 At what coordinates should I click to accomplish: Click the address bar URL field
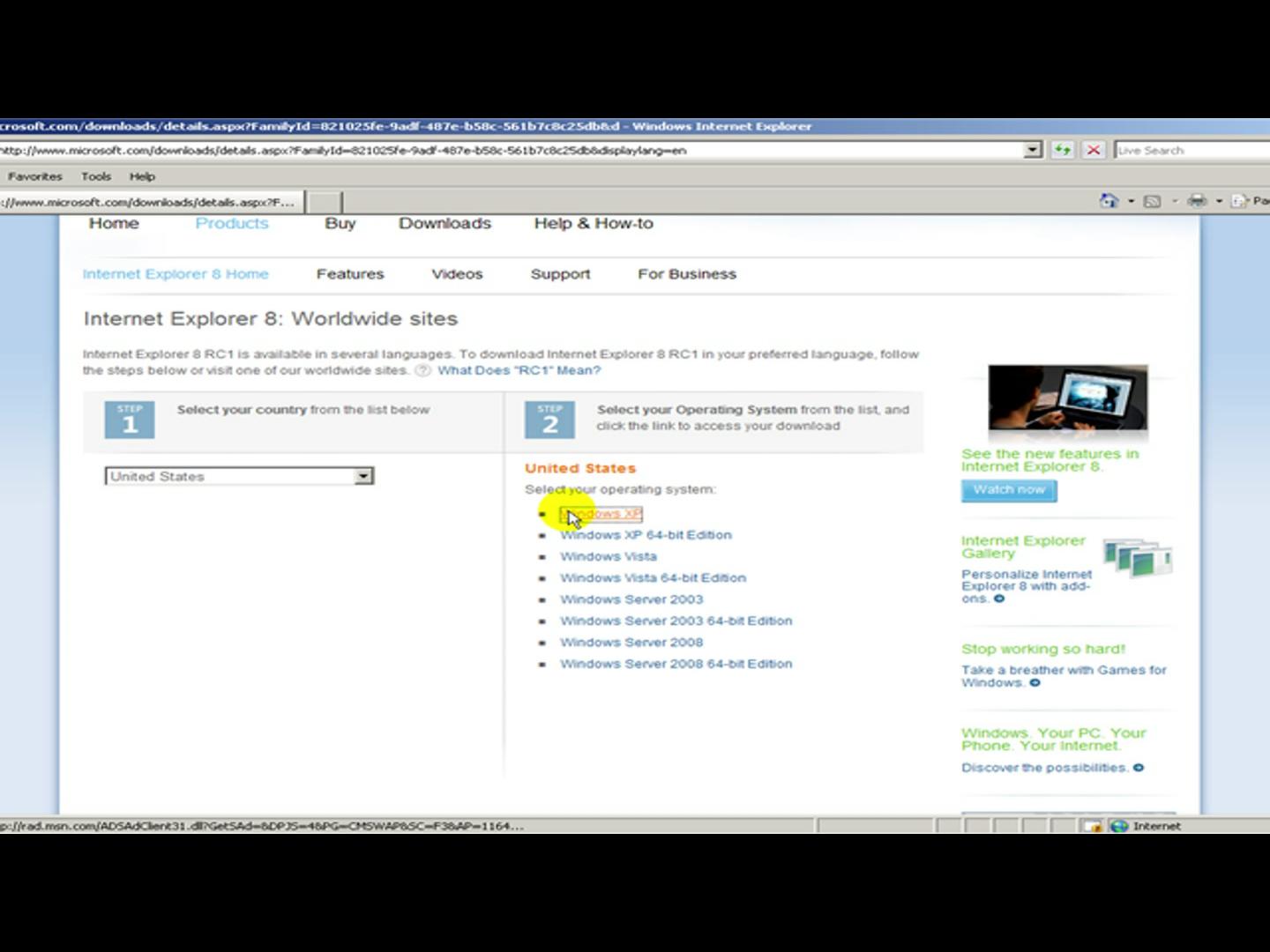coord(512,151)
